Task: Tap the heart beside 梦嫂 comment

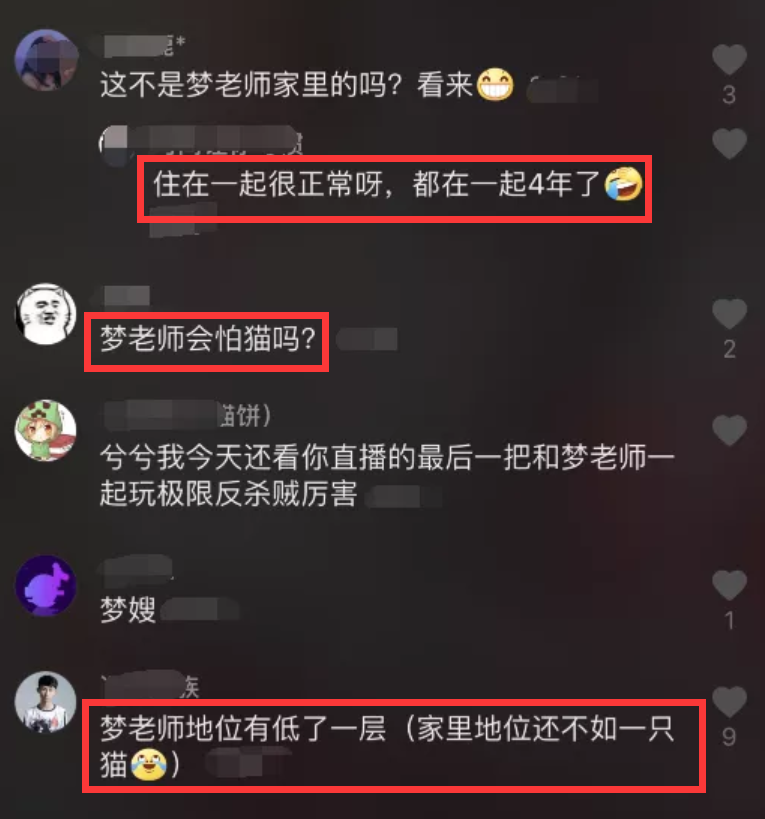Action: (729, 584)
